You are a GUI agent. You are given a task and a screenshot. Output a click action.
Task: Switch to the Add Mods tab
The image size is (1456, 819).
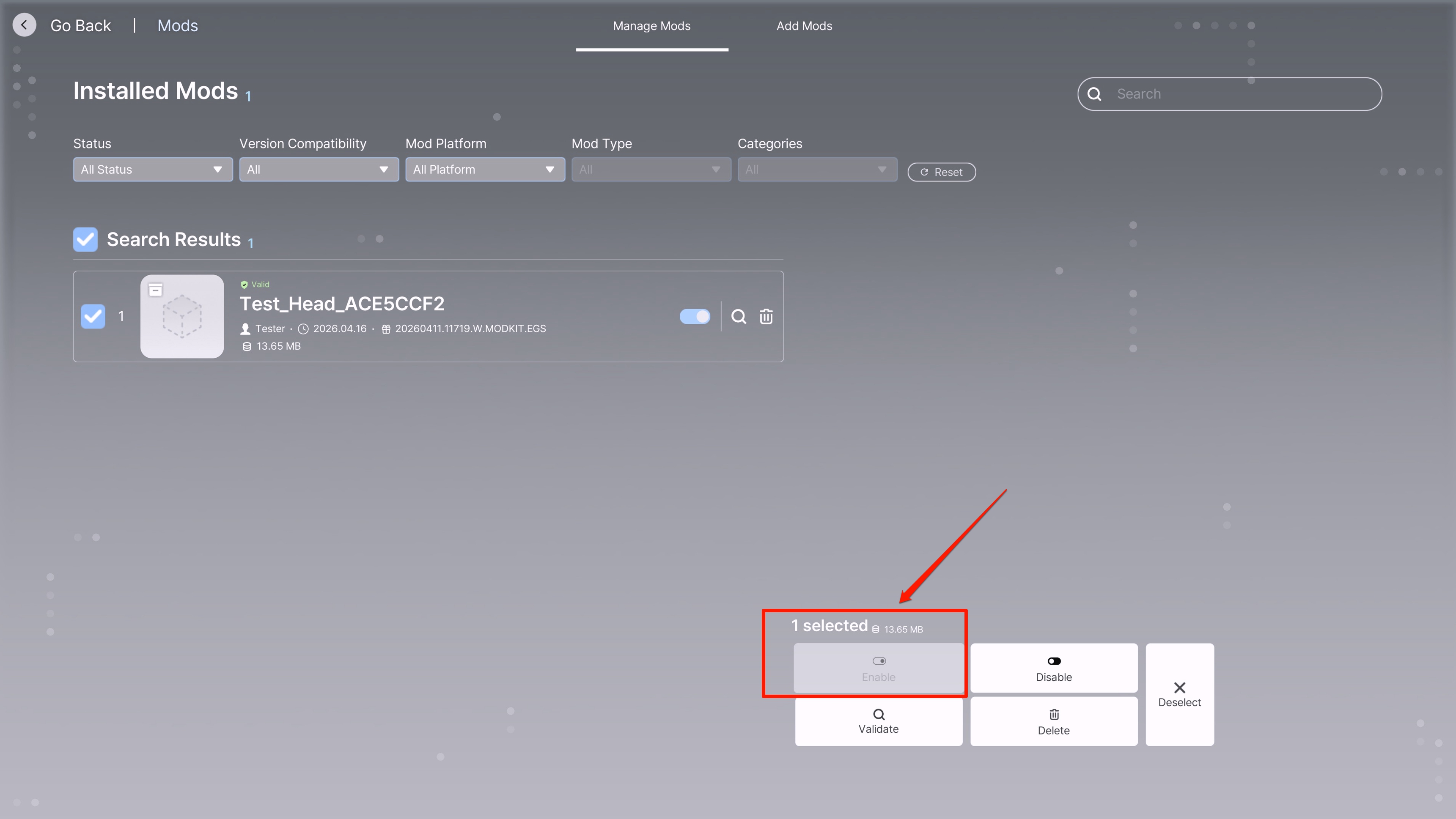pyautogui.click(x=804, y=26)
